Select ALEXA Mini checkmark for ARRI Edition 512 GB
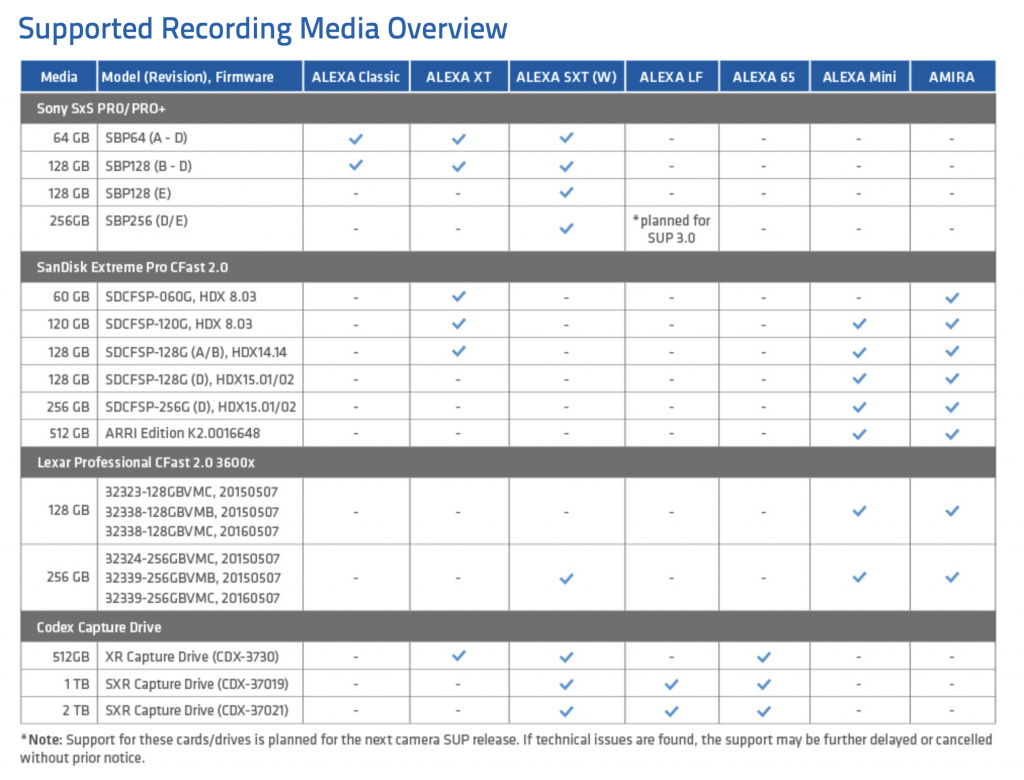This screenshot has width=1024, height=780. (x=858, y=434)
